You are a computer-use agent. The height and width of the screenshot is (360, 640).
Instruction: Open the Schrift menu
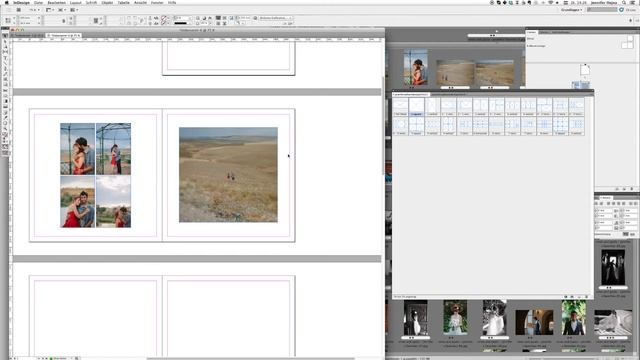pos(91,2)
